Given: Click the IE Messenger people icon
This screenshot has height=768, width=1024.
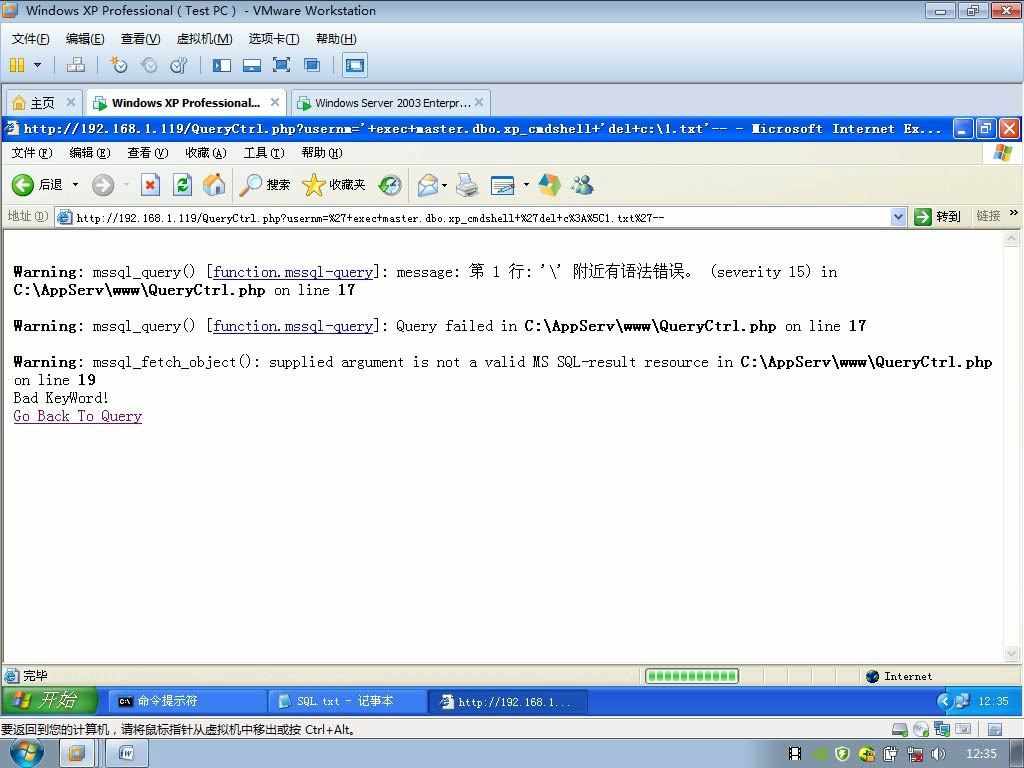Looking at the screenshot, I should click(582, 185).
